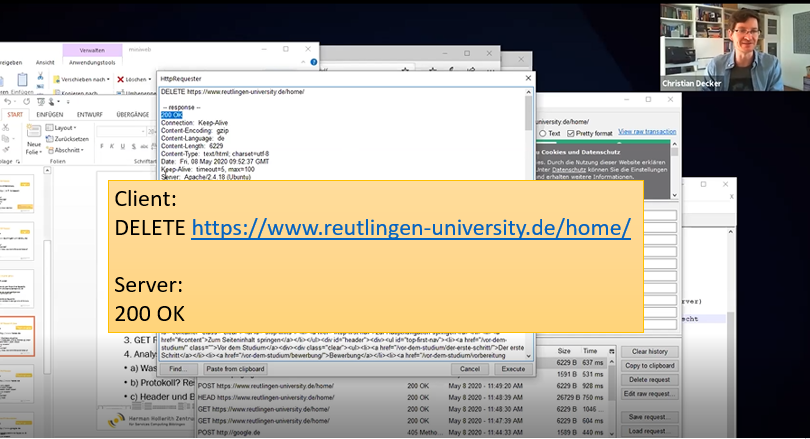Select the HEAD reutlingen-university history row
810x439 pixels.
pyautogui.click(x=403, y=398)
